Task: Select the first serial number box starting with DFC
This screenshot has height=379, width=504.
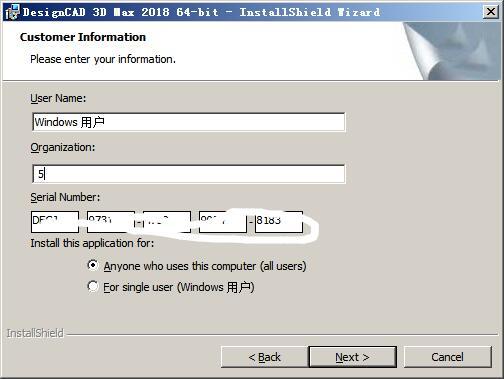Action: pos(55,222)
